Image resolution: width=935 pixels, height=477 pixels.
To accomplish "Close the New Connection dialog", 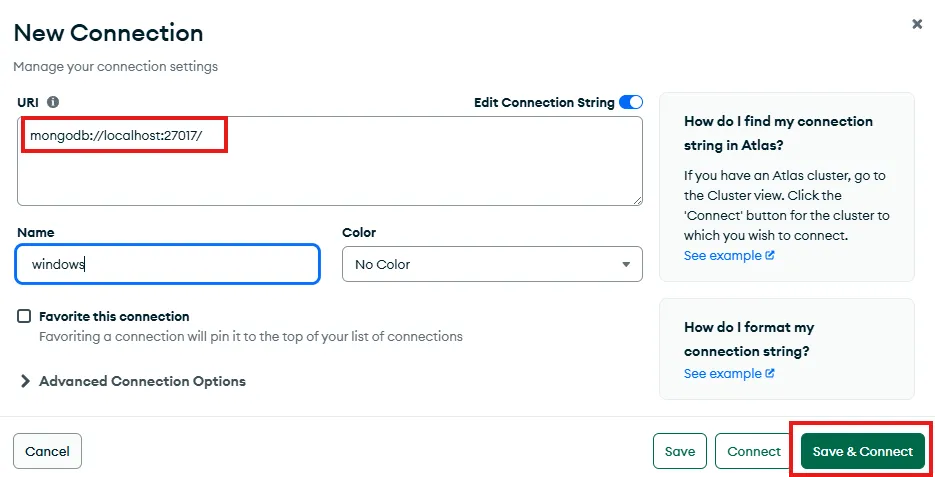I will (917, 24).
